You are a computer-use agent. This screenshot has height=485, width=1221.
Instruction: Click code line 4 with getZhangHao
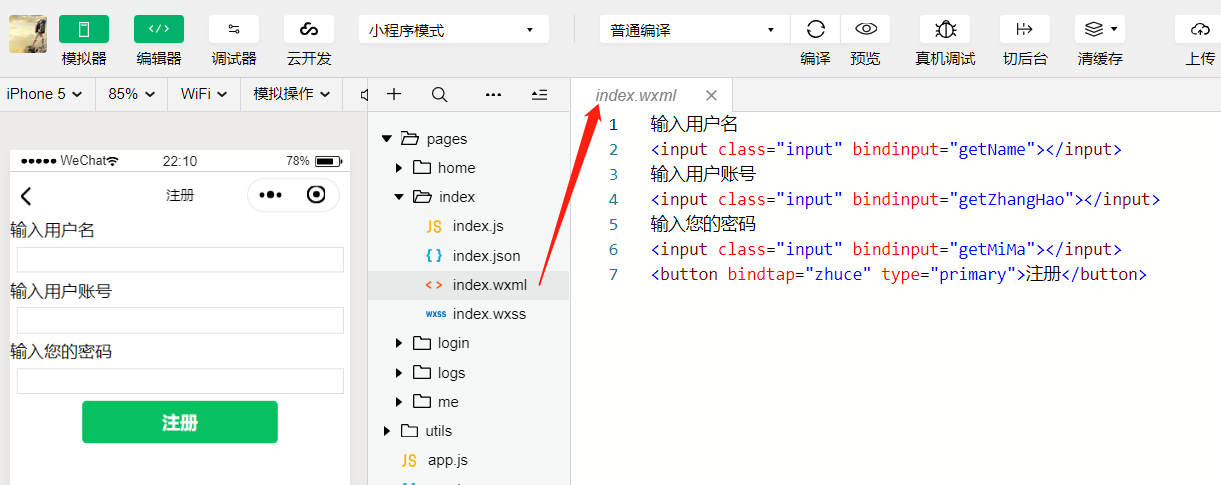point(905,199)
